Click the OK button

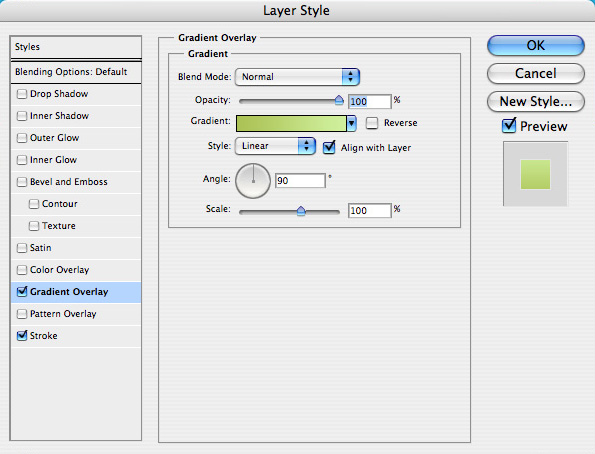pos(535,46)
